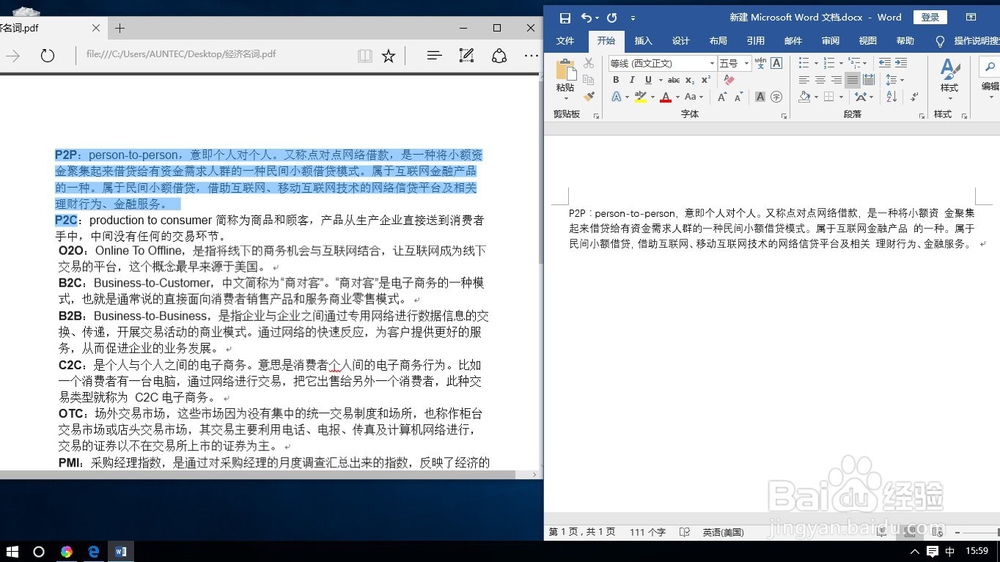Image resolution: width=1000 pixels, height=562 pixels.
Task: Center paragraph text
Action: pyautogui.click(x=820, y=80)
